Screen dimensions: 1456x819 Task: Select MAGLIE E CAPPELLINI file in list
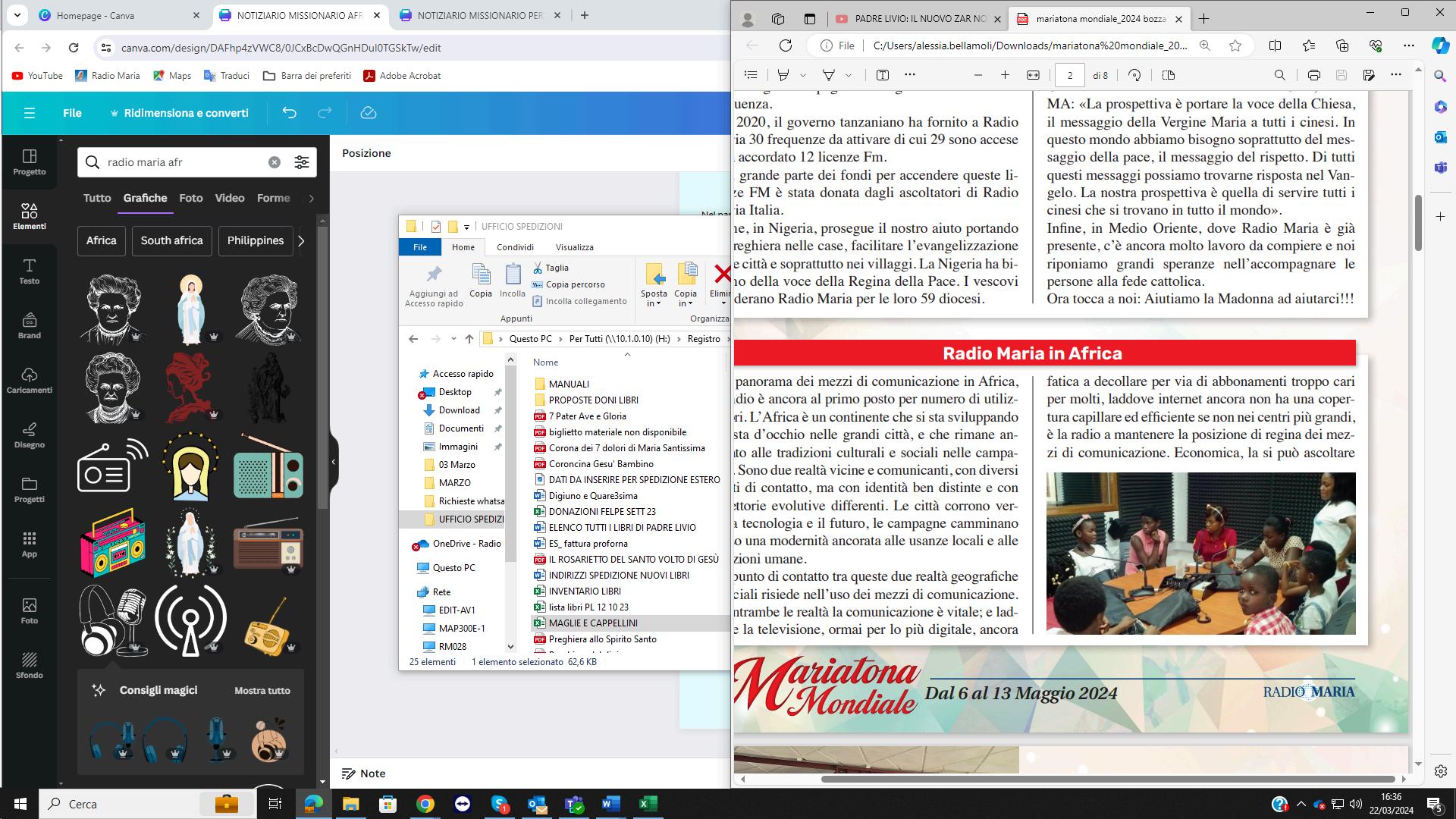click(593, 623)
